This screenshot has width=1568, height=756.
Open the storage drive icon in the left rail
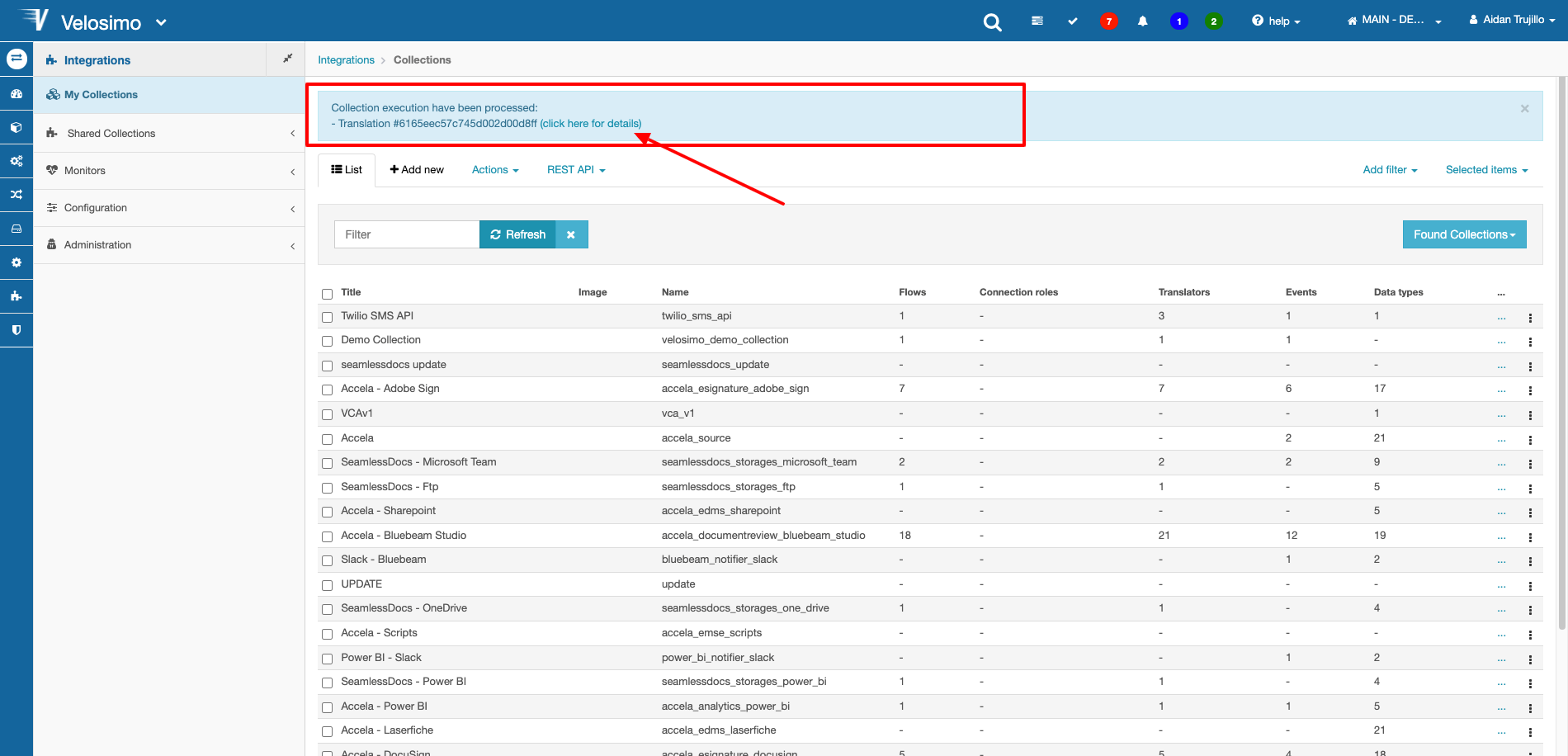click(17, 229)
